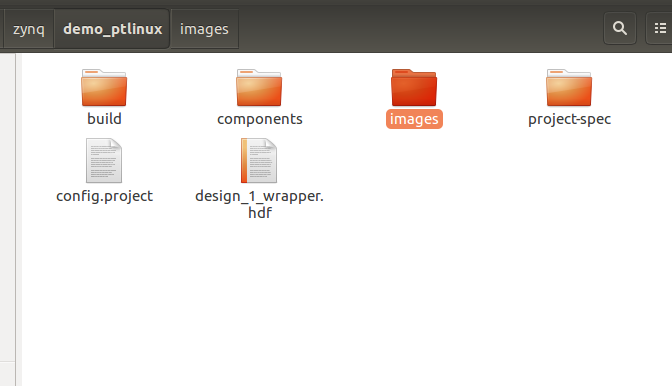Click demo_ptlinux path bar button
Image resolution: width=672 pixels, height=386 pixels.
click(112, 29)
